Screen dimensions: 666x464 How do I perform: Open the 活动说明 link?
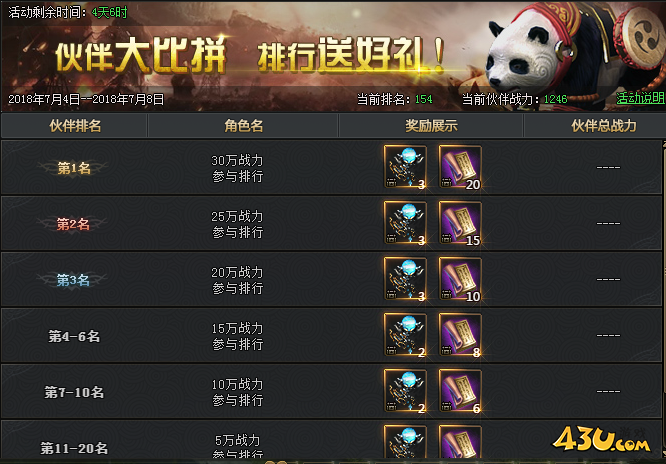click(x=641, y=98)
